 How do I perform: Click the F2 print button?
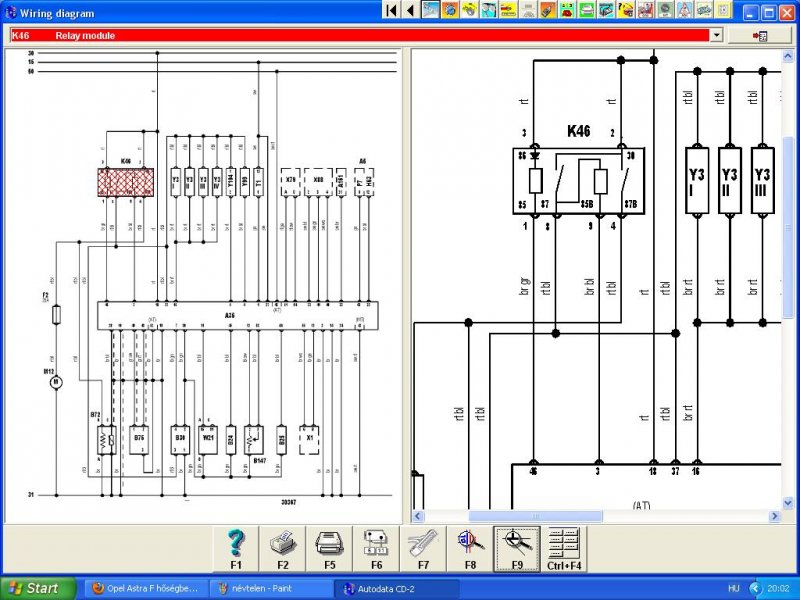coord(283,549)
